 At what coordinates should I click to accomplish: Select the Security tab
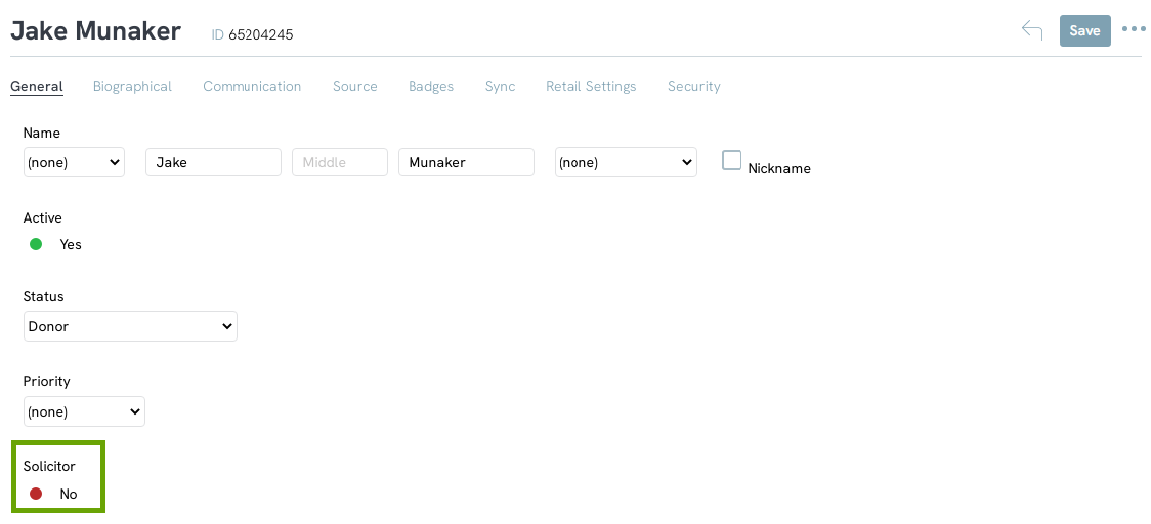(x=694, y=87)
